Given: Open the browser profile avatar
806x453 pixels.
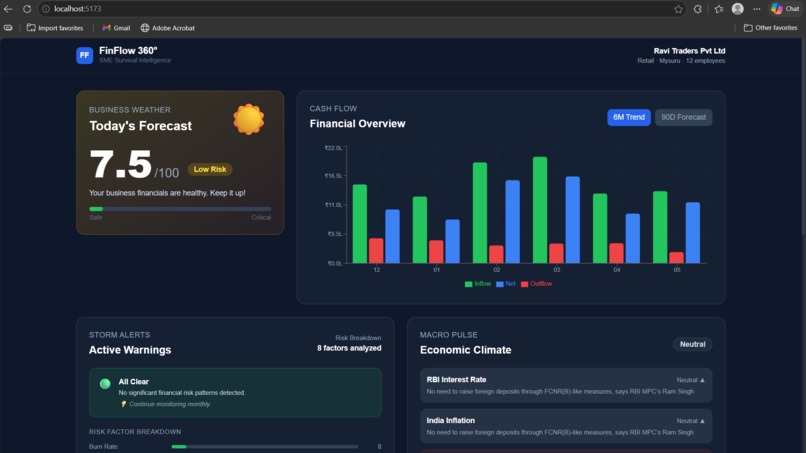Looking at the screenshot, I should tap(738, 9).
